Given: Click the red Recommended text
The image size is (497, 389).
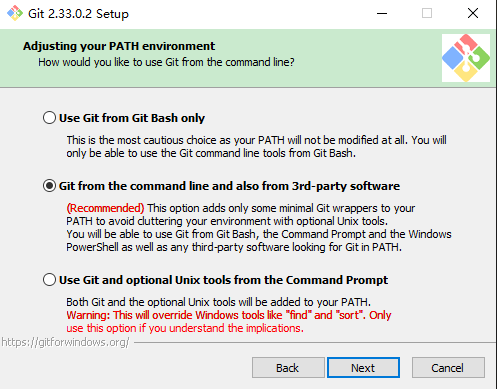Looking at the screenshot, I should 105,208.
